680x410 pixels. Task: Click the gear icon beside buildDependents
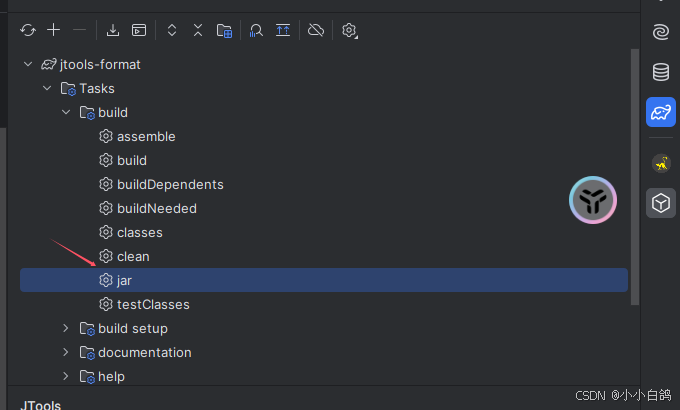click(x=106, y=184)
